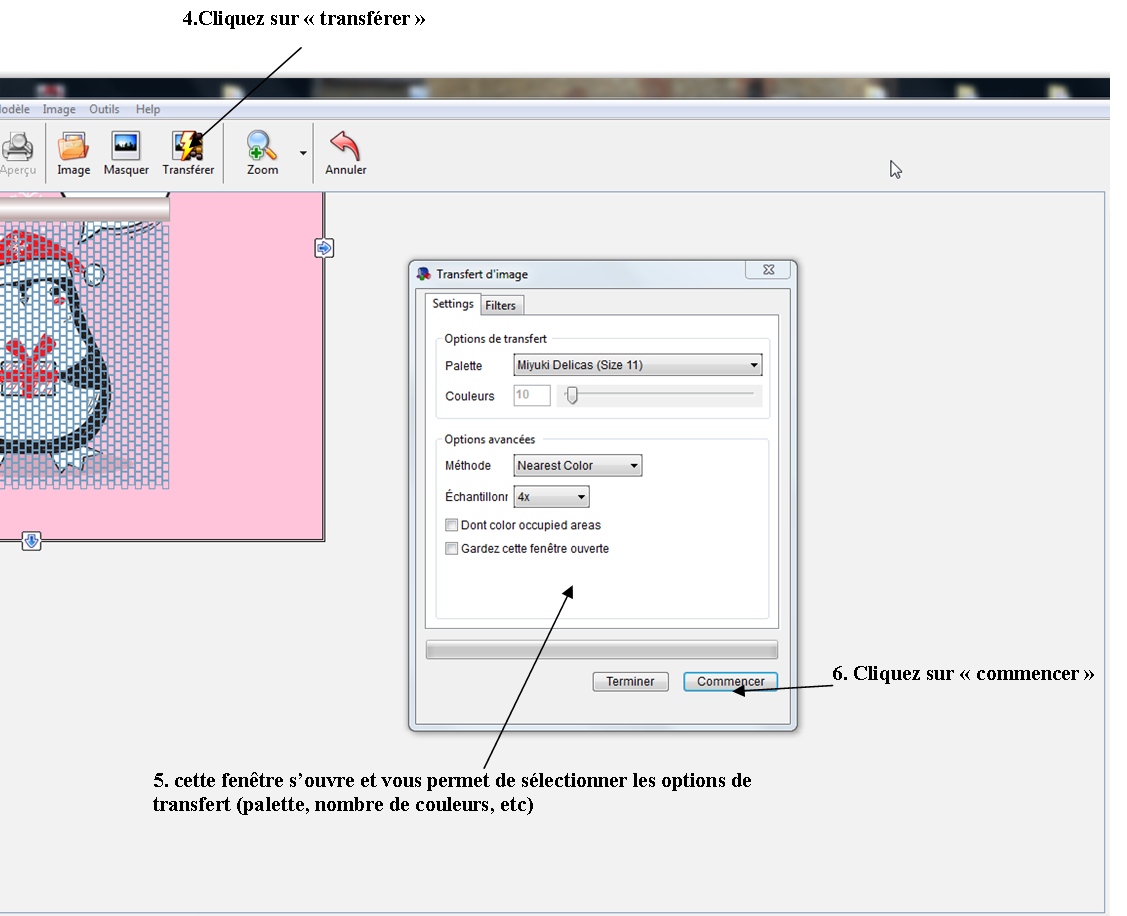Open the Masquer tool
1127x916 pixels.
(x=126, y=148)
